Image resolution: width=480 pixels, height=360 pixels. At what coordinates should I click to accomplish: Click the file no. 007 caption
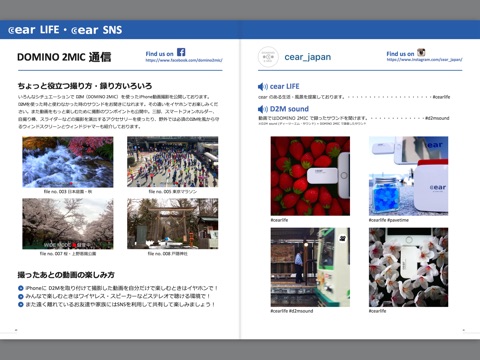68,254
